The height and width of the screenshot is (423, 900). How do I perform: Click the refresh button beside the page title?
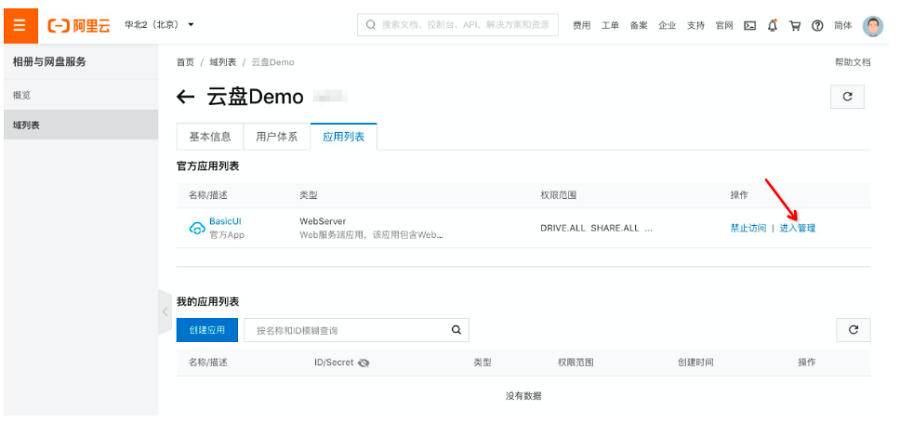pos(847,97)
